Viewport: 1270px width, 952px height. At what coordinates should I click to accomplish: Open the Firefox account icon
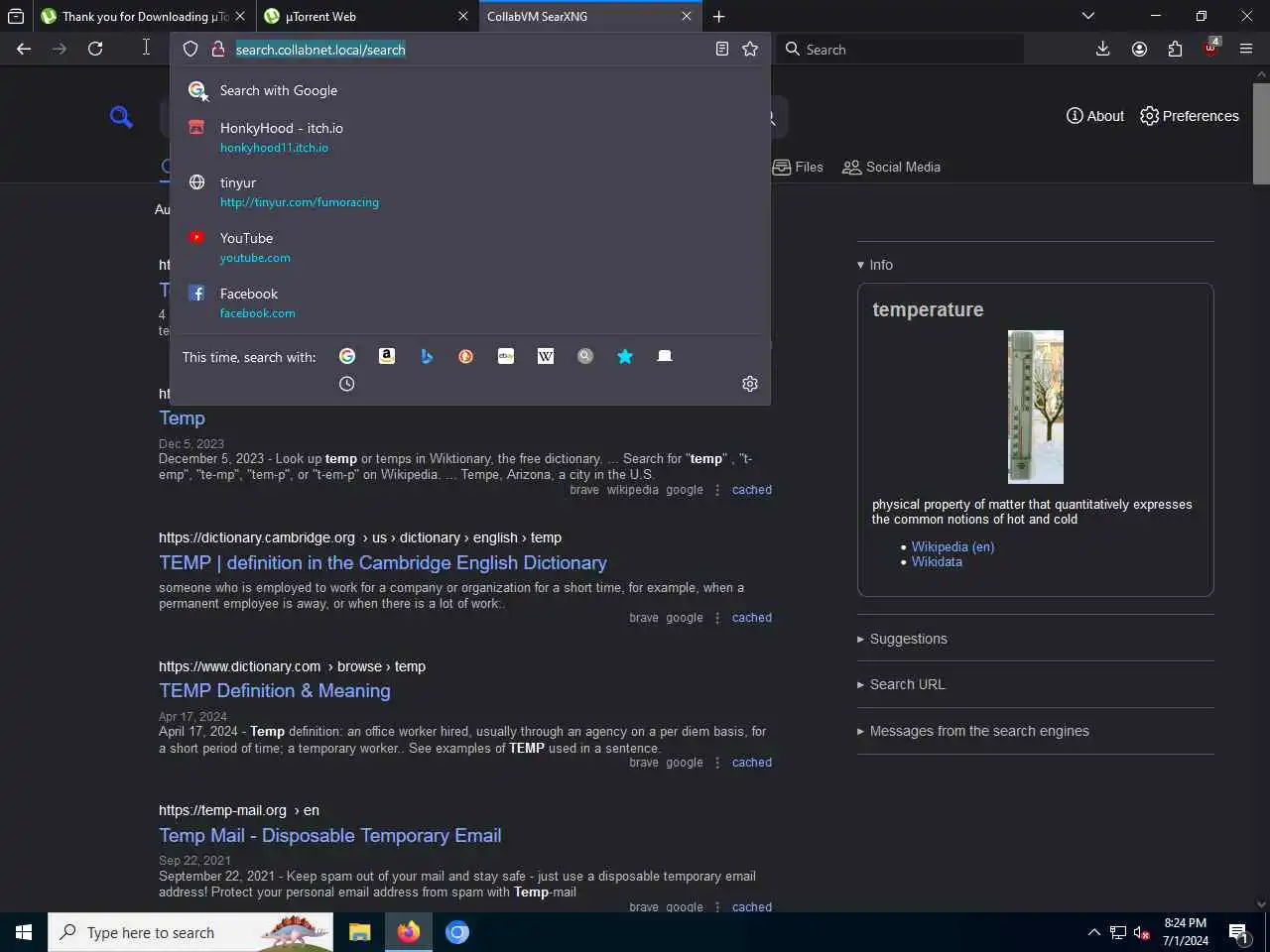point(1139,49)
